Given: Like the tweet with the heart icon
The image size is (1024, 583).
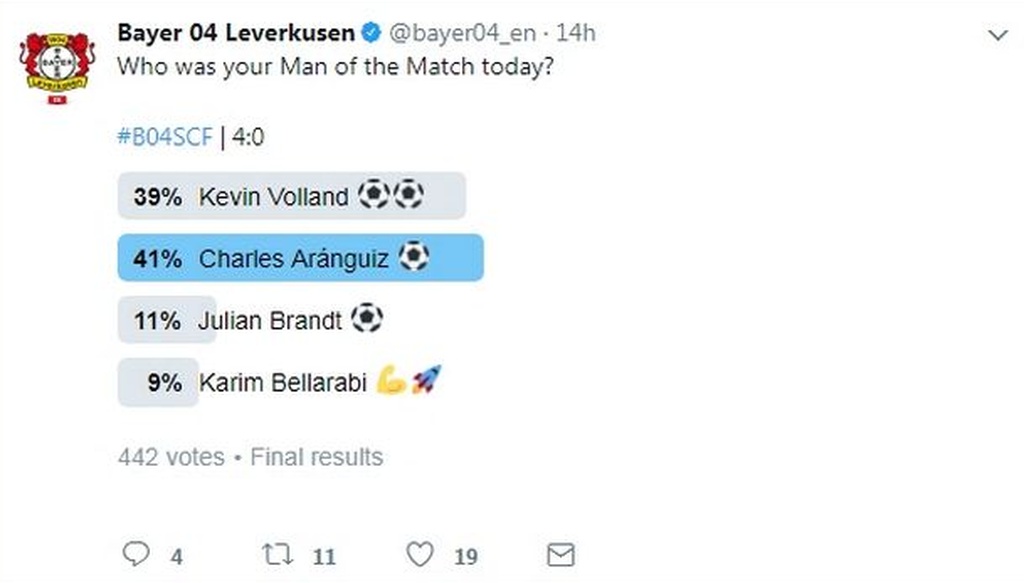Looking at the screenshot, I should pos(422,554).
